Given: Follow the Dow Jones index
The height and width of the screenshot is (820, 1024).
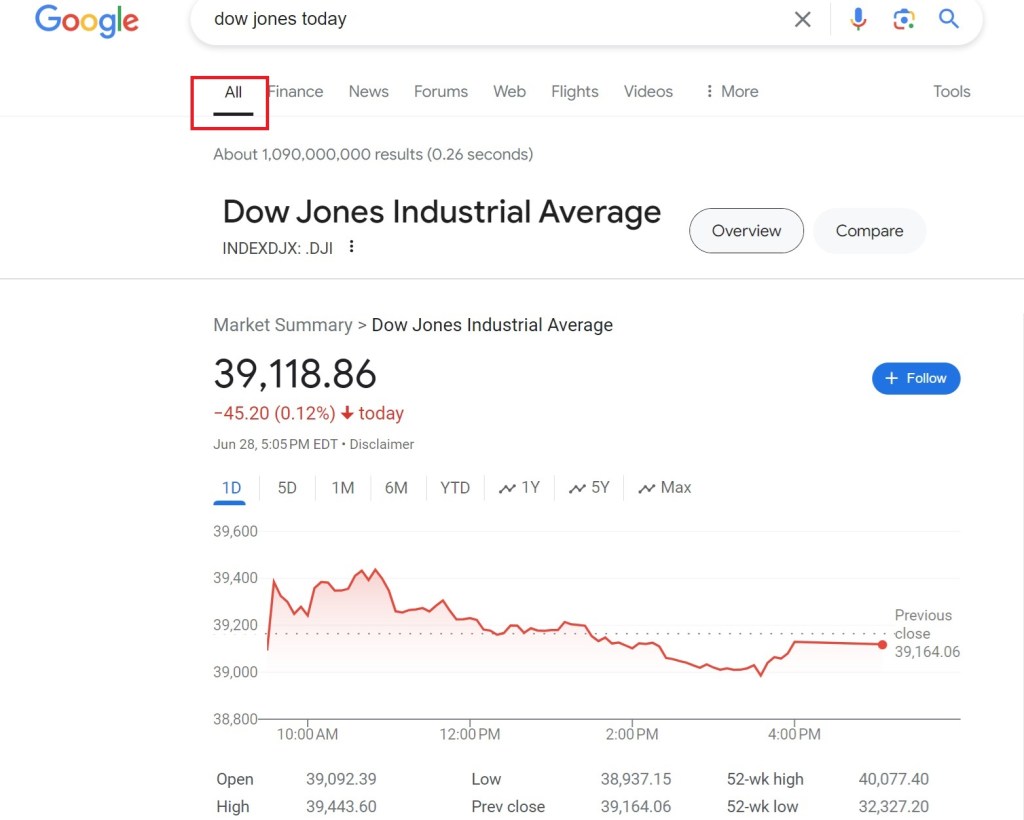Looking at the screenshot, I should click(916, 378).
